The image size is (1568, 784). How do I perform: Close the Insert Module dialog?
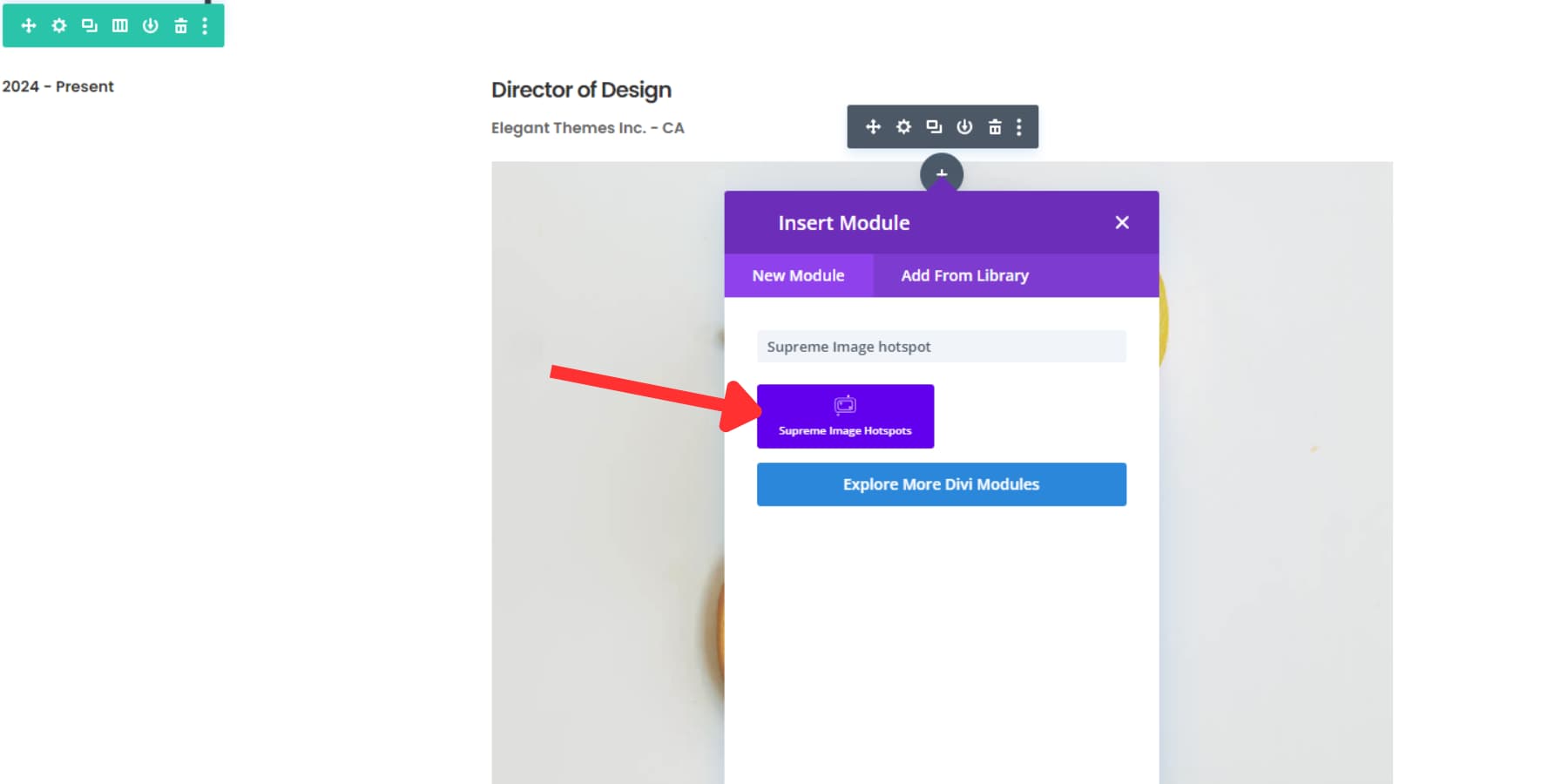click(x=1122, y=222)
